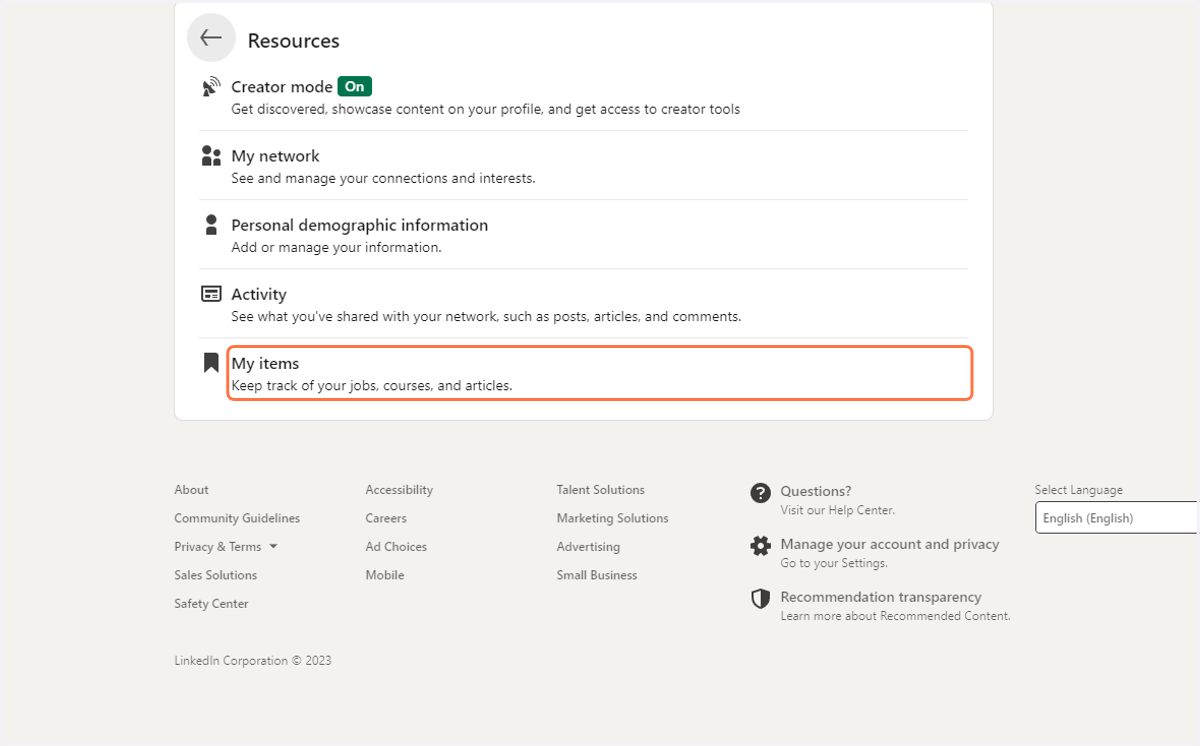Viewport: 1200px width, 746px height.
Task: Open Talent Solutions link
Action: click(601, 490)
